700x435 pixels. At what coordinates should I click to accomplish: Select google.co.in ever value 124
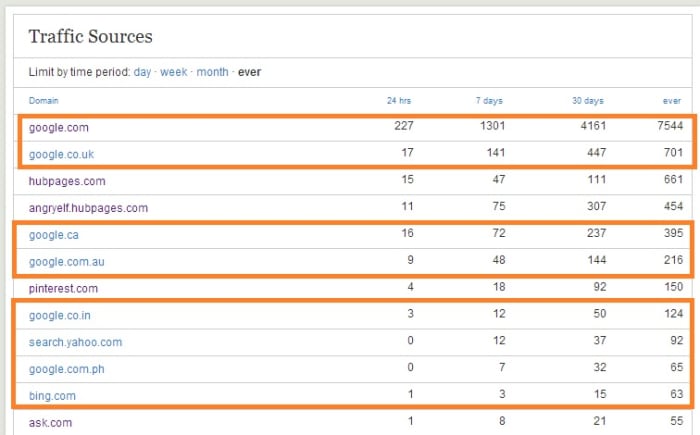(x=673, y=314)
